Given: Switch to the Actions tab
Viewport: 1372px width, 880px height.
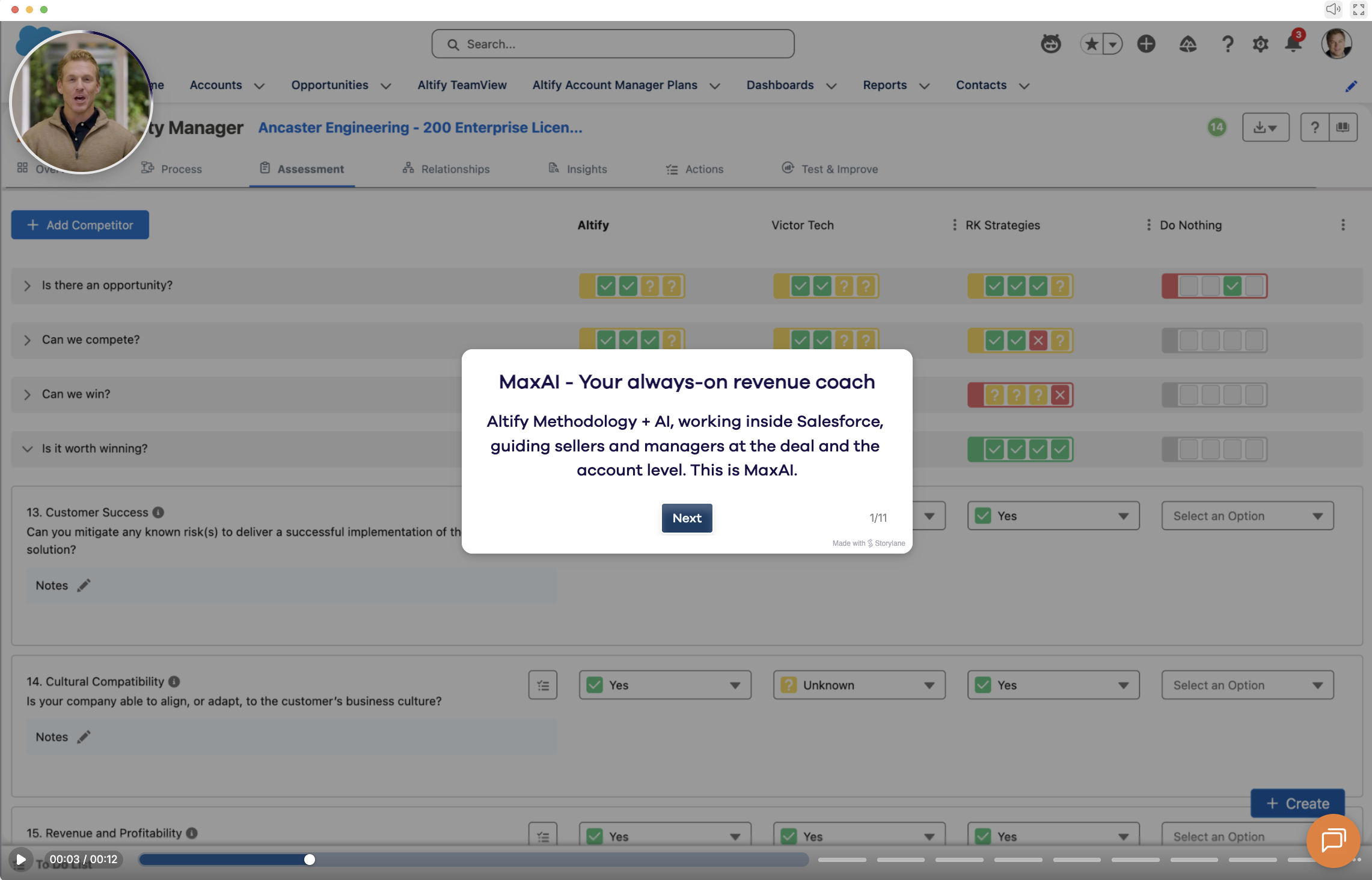Looking at the screenshot, I should coord(694,169).
